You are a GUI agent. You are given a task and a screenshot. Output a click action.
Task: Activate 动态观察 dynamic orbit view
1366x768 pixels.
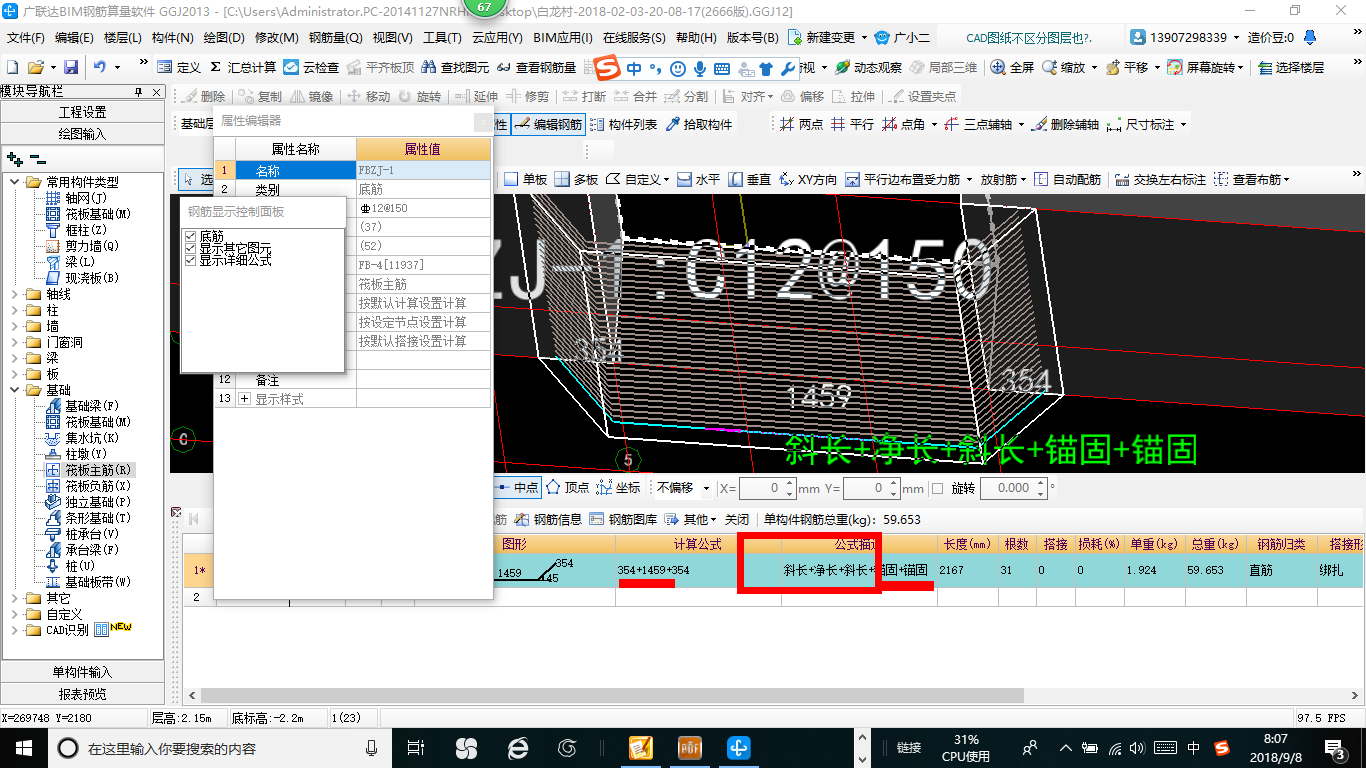pyautogui.click(x=868, y=67)
